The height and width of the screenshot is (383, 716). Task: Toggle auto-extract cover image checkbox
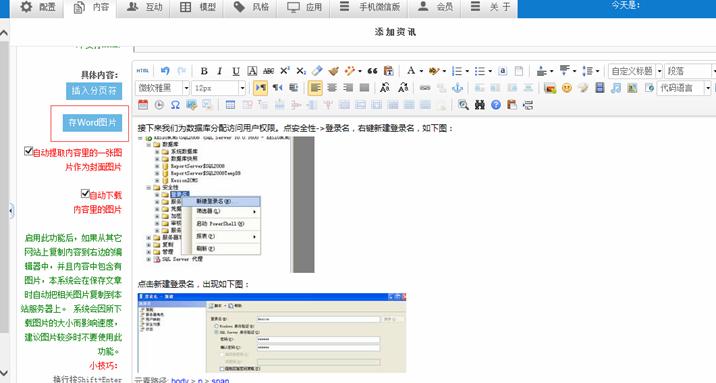click(28, 151)
